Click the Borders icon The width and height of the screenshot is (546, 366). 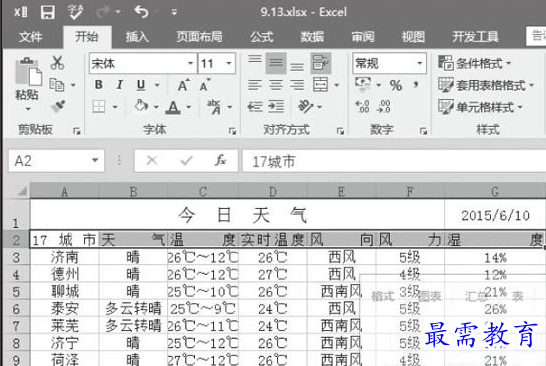tap(99, 107)
